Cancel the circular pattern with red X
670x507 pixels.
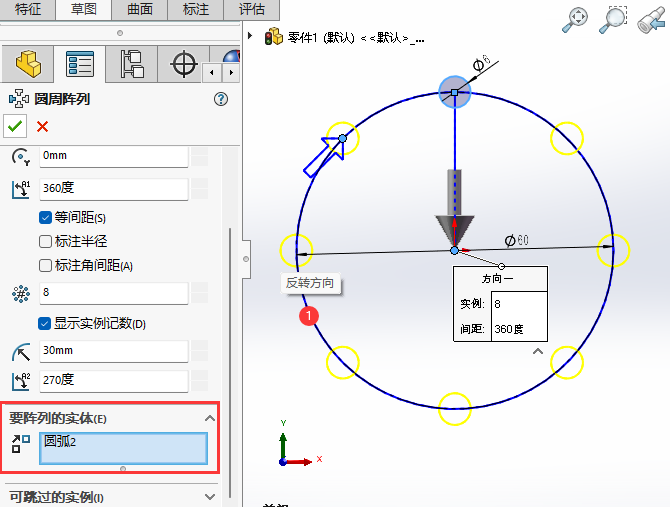42,126
